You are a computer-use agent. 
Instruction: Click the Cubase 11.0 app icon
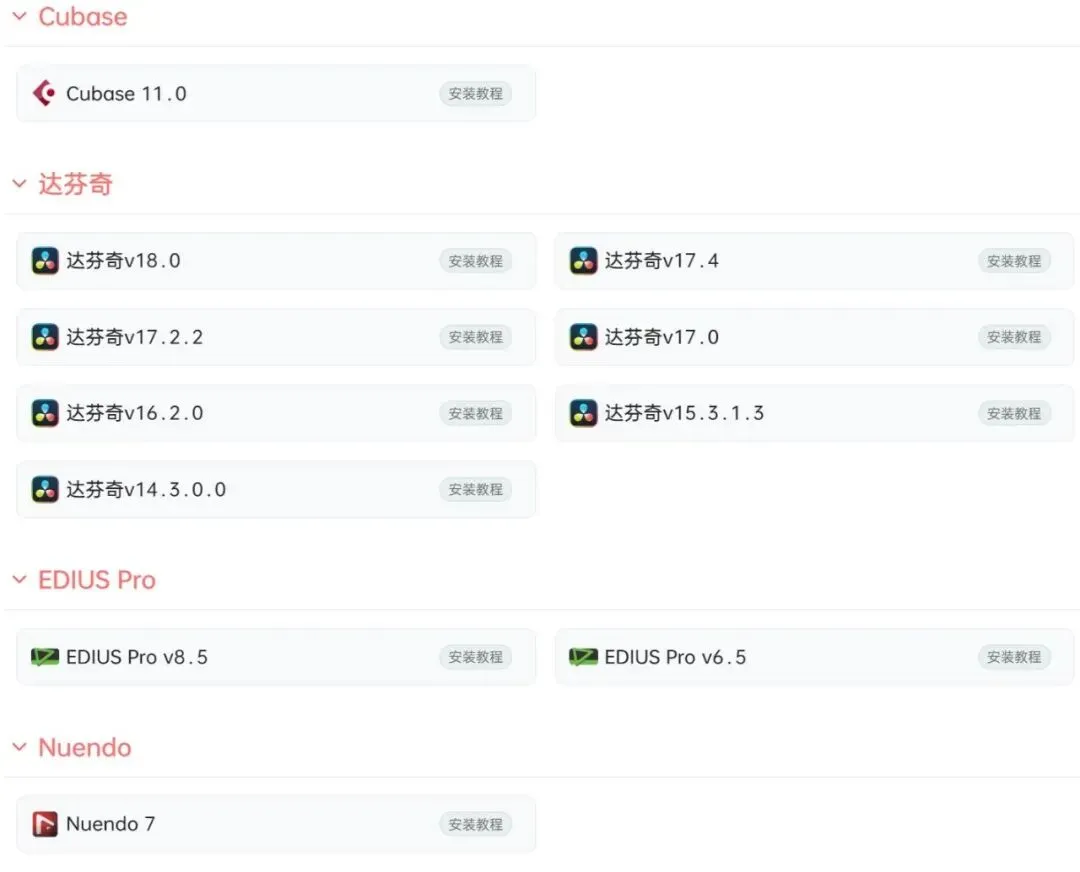point(45,93)
